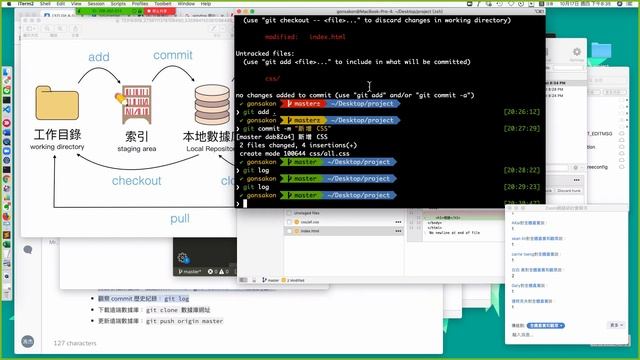The width and height of the screenshot is (640, 360).
Task: Open the desktop folder icon
Action: 601,51
